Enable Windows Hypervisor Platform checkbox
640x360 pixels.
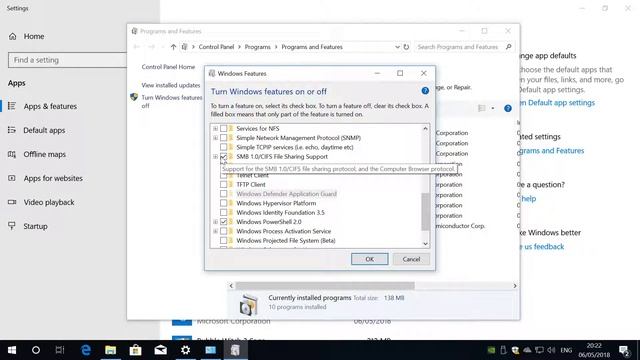(223, 203)
